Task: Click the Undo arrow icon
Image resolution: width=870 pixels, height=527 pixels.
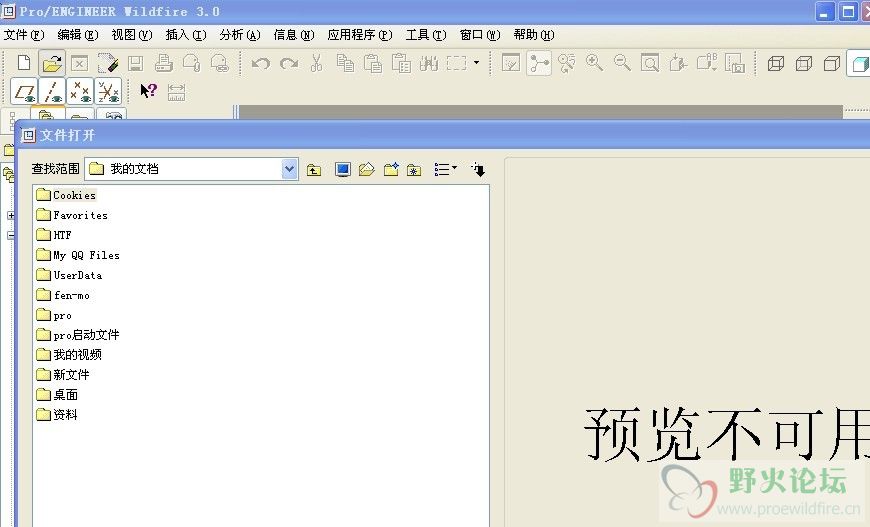Action: [260, 63]
